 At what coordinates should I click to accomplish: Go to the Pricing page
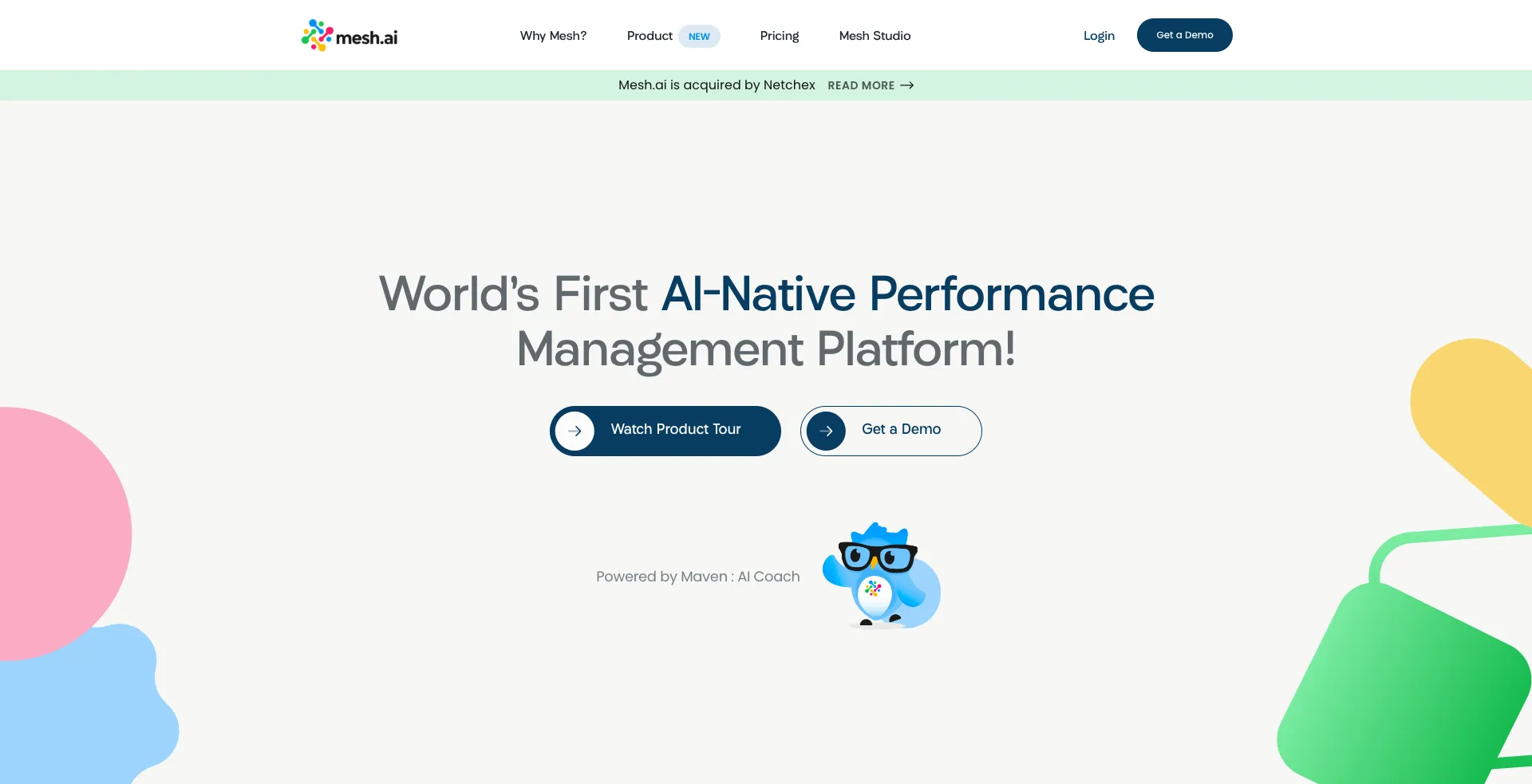pyautogui.click(x=780, y=36)
